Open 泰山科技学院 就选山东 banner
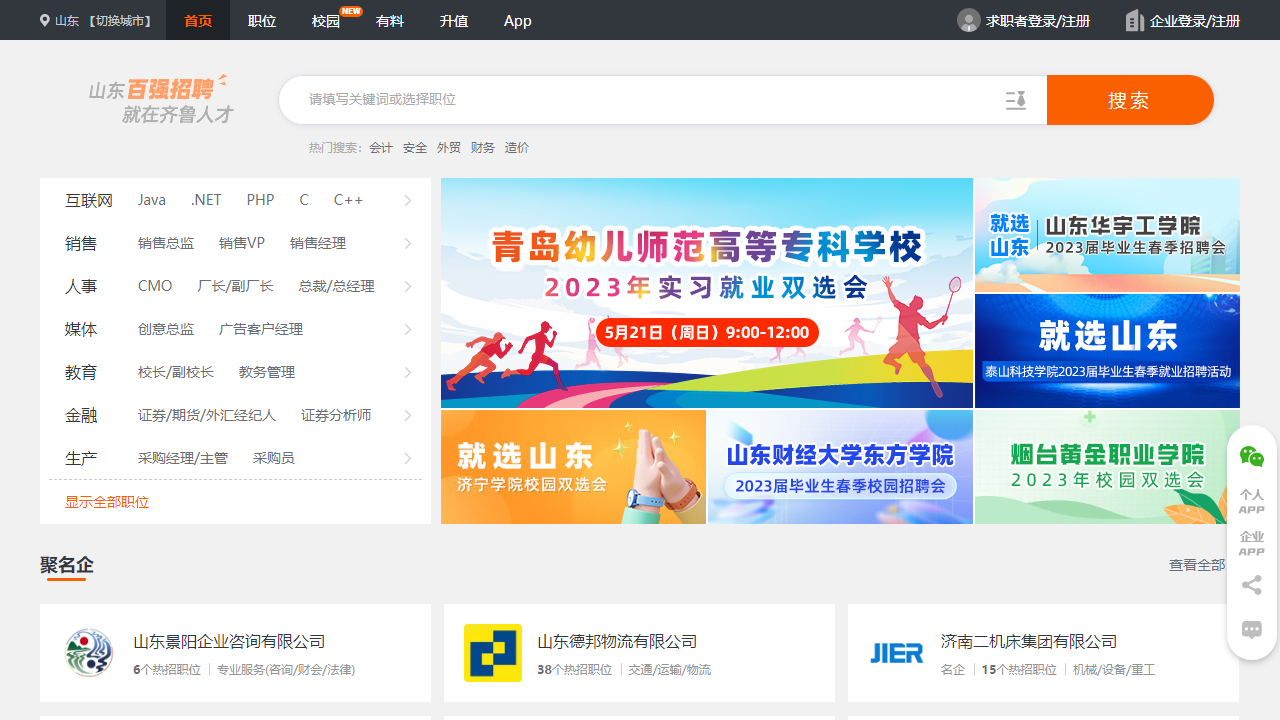This screenshot has width=1280, height=720. [1107, 351]
